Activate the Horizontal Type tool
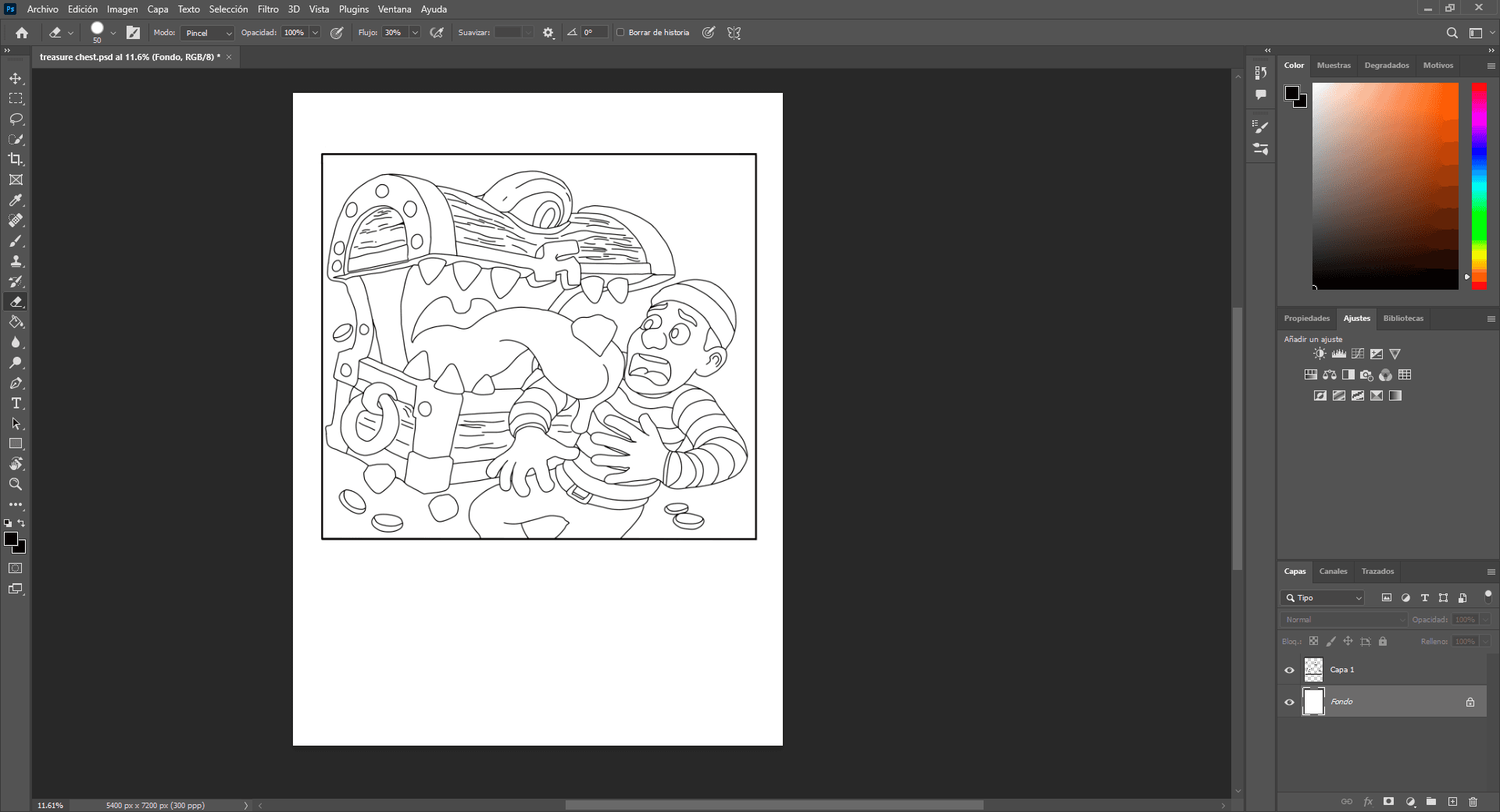This screenshot has height=812, width=1500. (16, 404)
